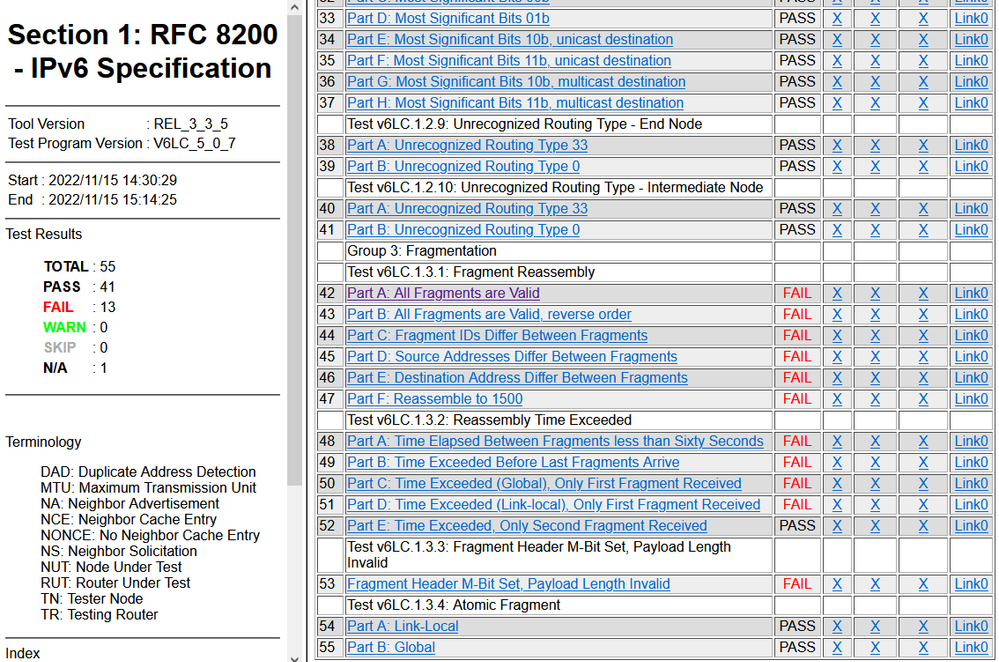Select 'DAD: Duplicate Address Detection' terminology entry
Screen dimensions: 999x662
click(148, 472)
